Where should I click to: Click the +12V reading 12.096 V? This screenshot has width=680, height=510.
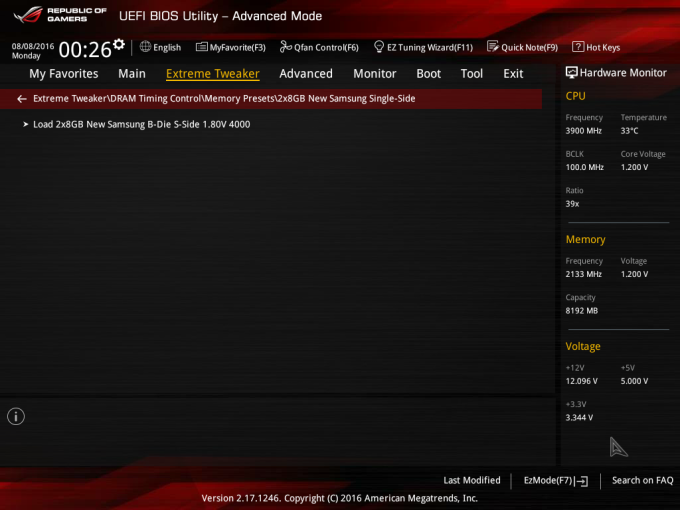[x=582, y=381]
